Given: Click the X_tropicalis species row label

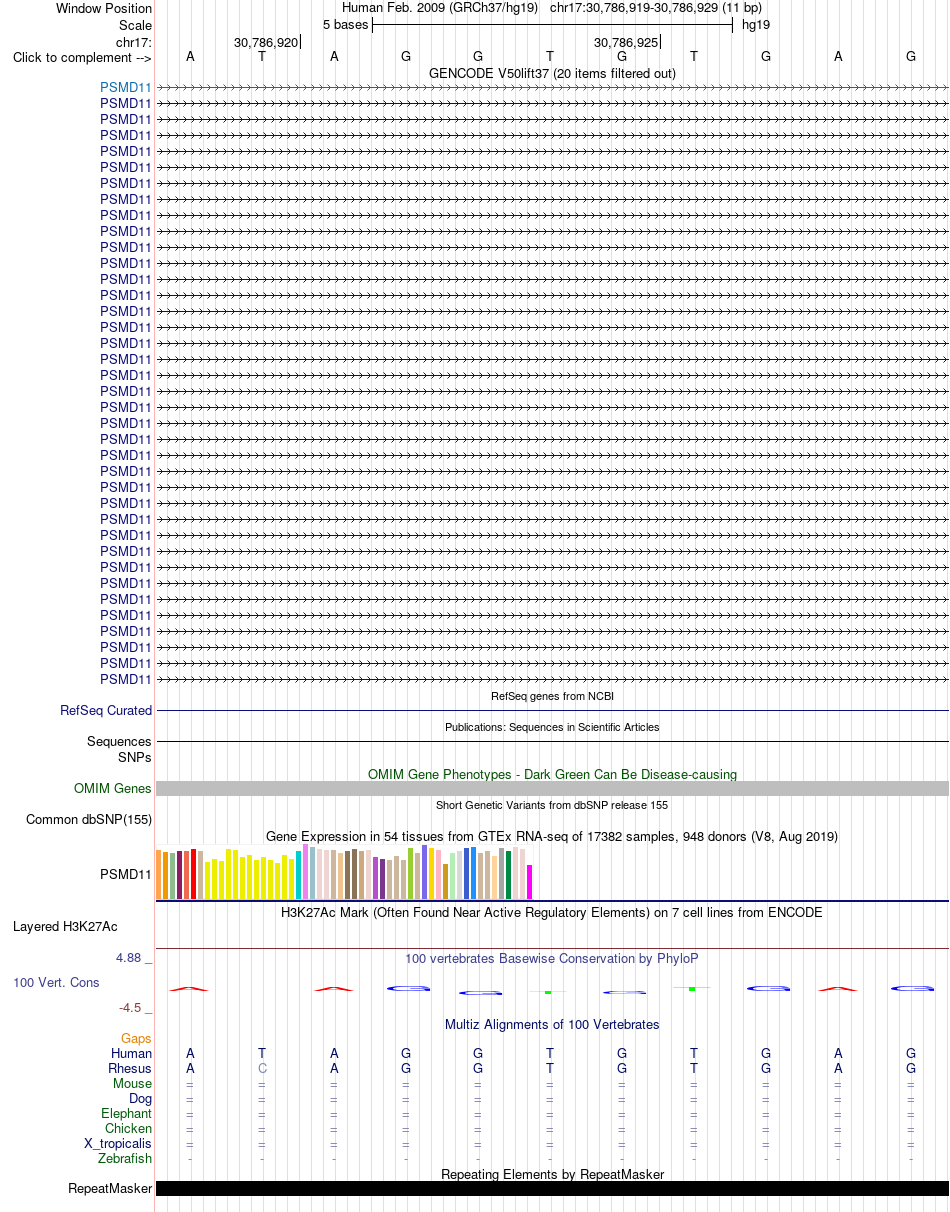Looking at the screenshot, I should point(118,1143).
